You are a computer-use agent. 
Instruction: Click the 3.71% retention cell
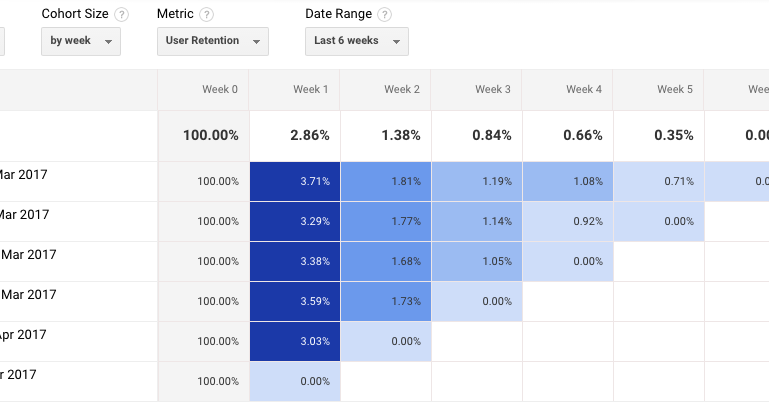pos(295,181)
